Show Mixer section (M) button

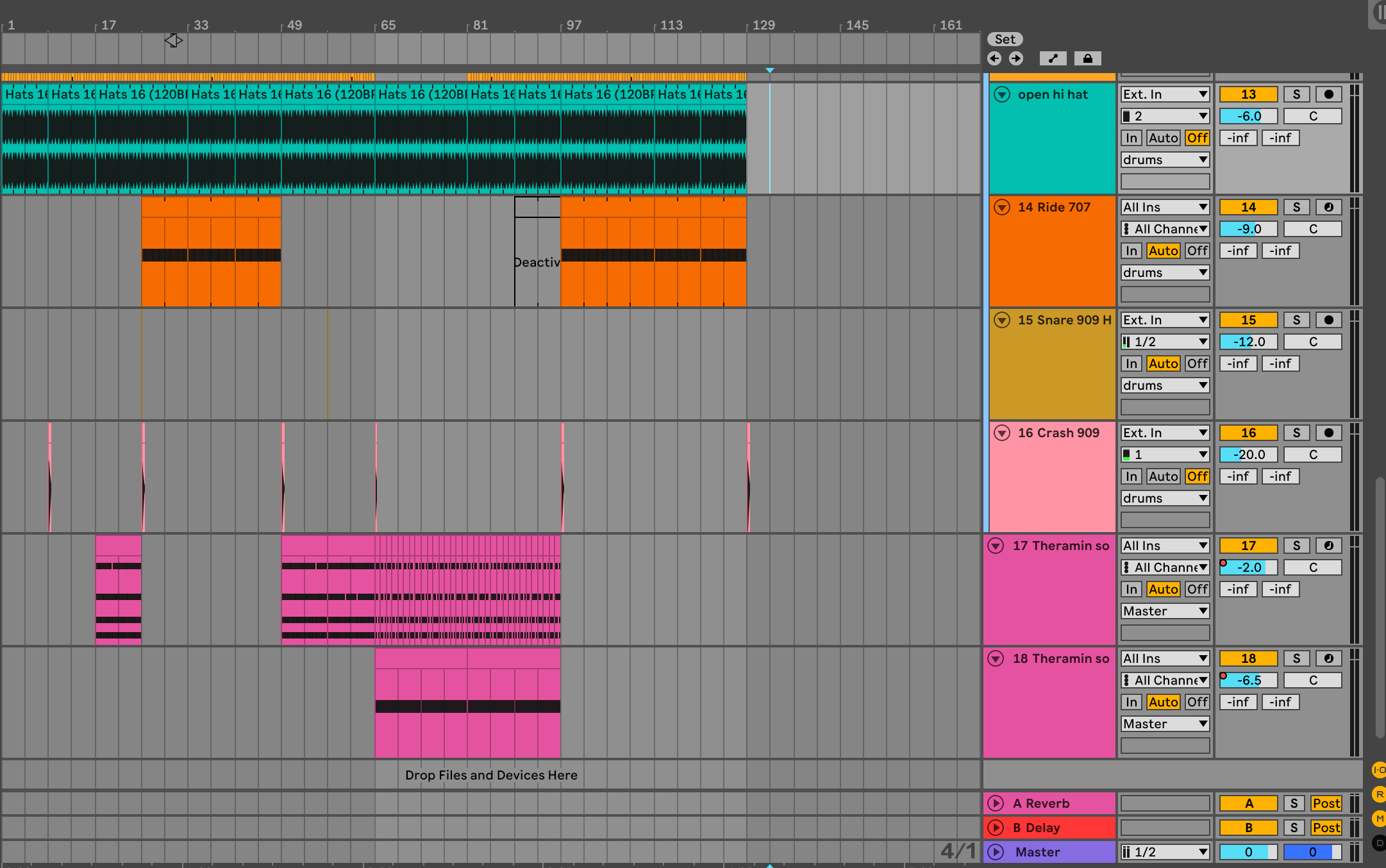pos(1379,819)
